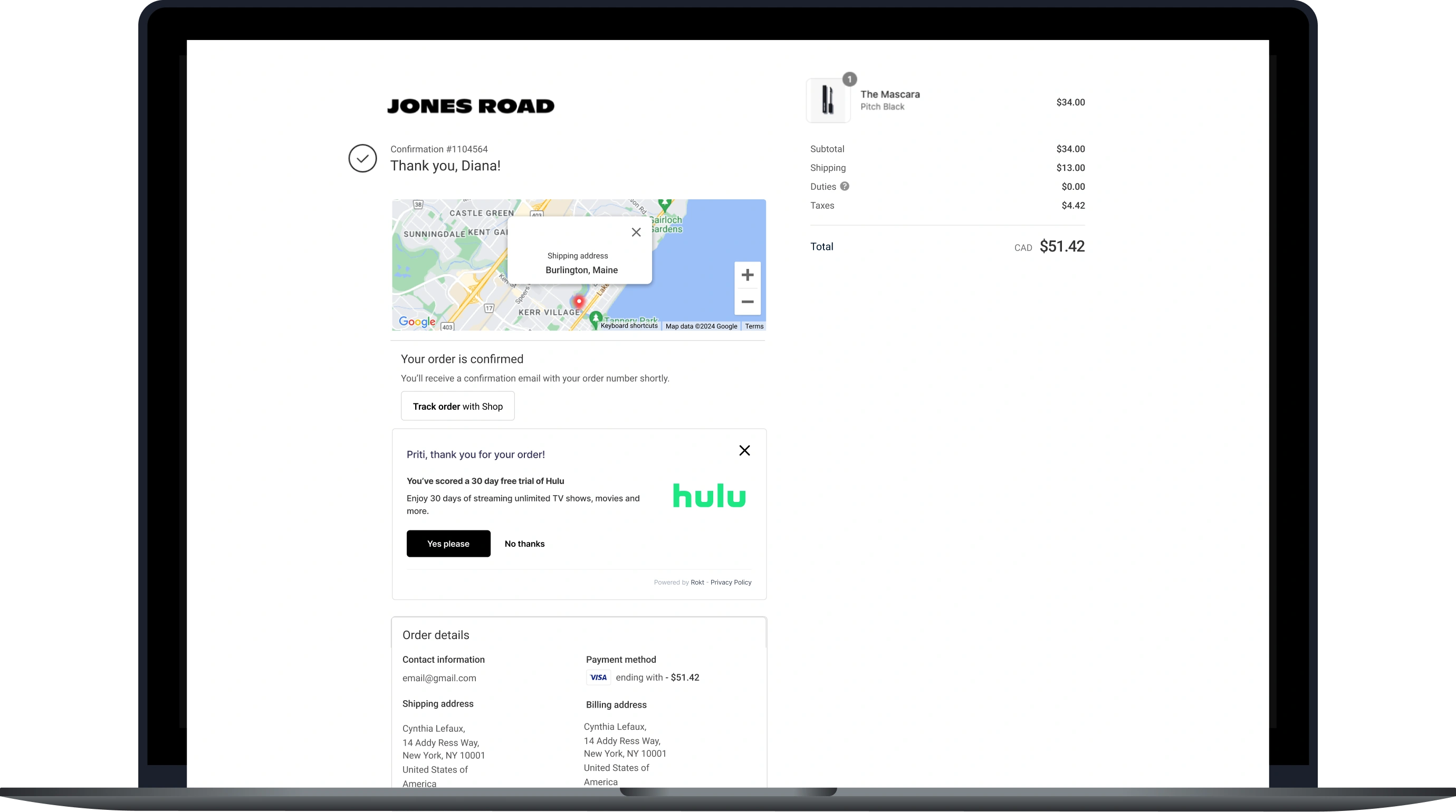Image resolution: width=1456 pixels, height=812 pixels.
Task: Click the Duties $0.00 value
Action: tap(1073, 187)
